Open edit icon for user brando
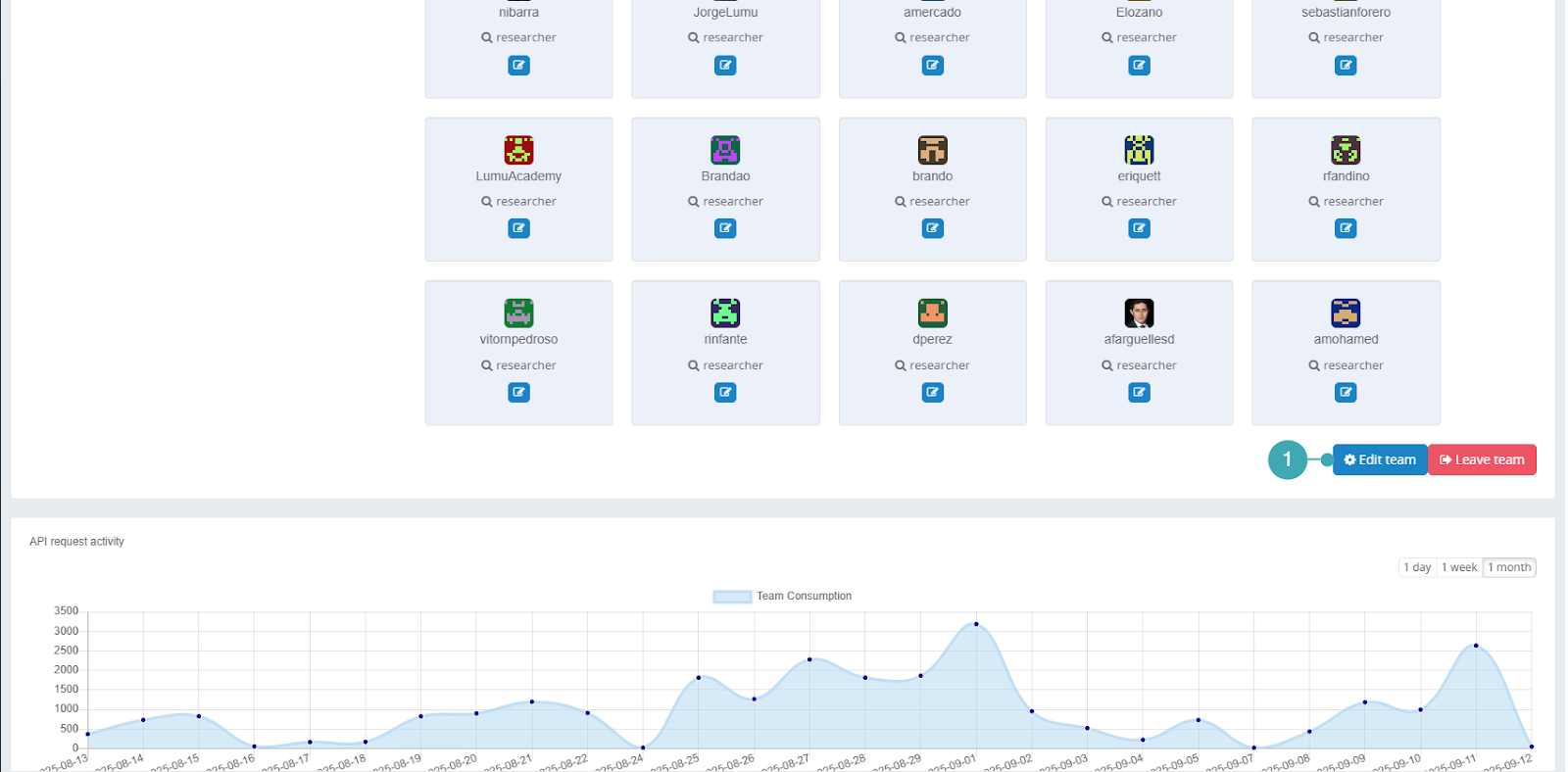 click(x=932, y=228)
